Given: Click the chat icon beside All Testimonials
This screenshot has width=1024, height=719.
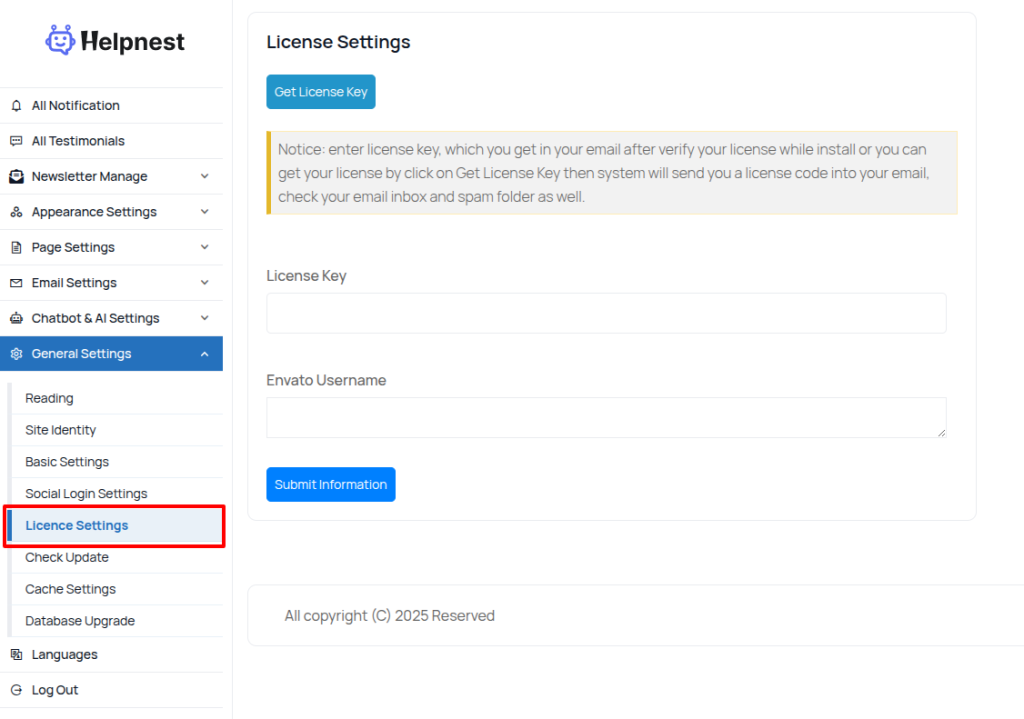Looking at the screenshot, I should tap(16, 141).
